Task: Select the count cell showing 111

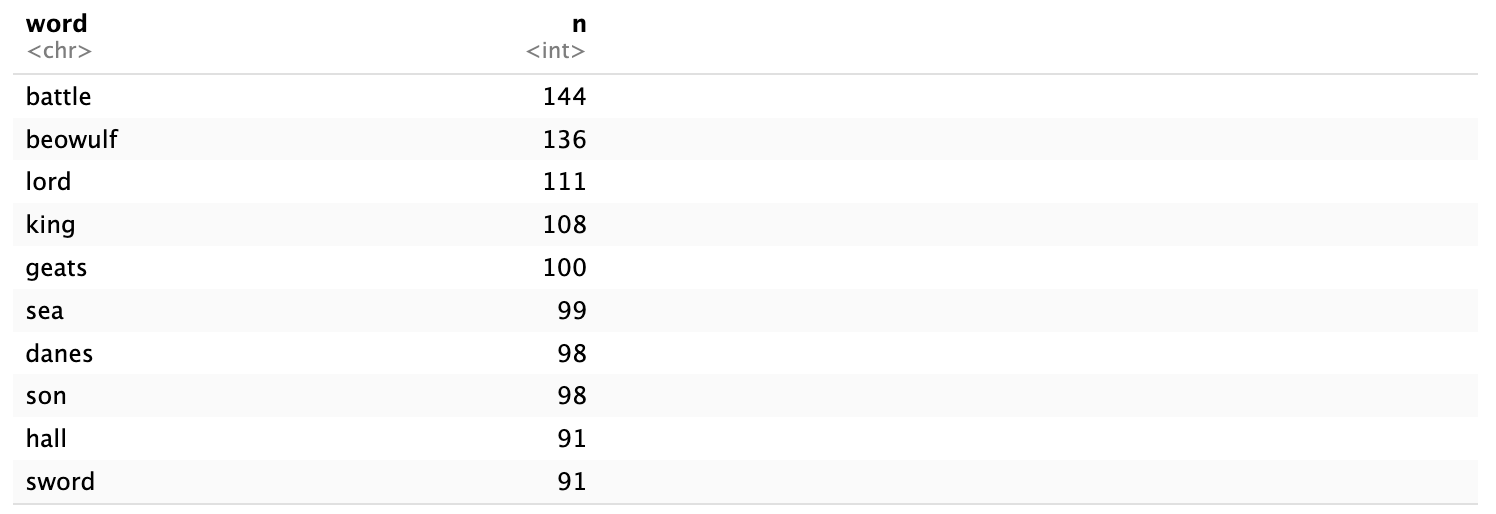Action: (x=564, y=182)
